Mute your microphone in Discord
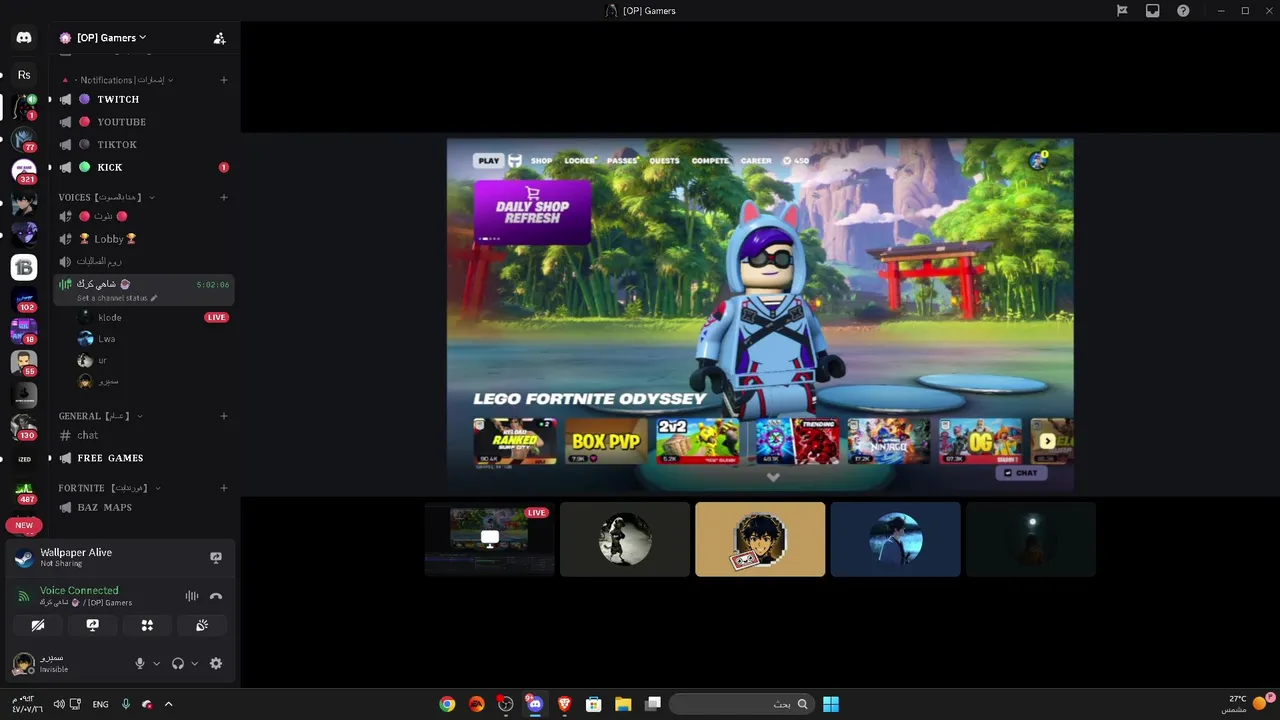 click(x=140, y=663)
